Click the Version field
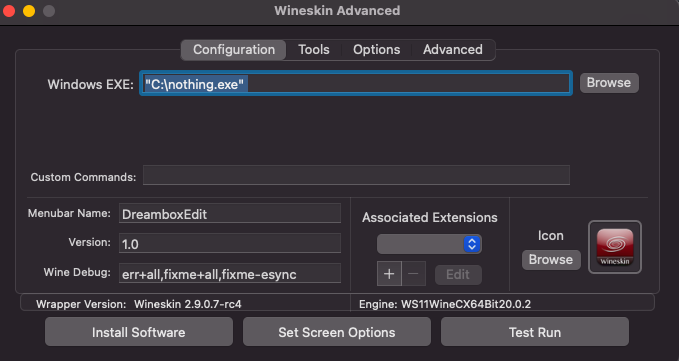This screenshot has height=361, width=679. coord(230,243)
